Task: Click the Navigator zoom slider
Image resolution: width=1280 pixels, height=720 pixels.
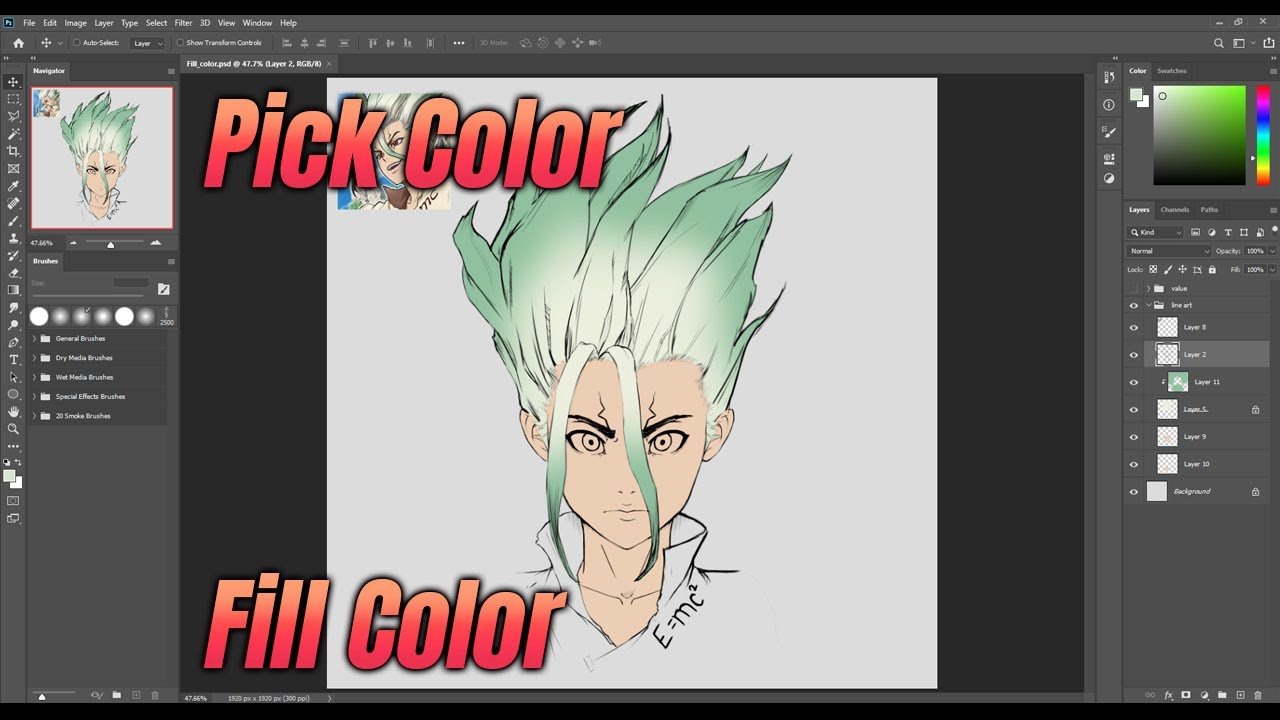Action: coord(114,243)
